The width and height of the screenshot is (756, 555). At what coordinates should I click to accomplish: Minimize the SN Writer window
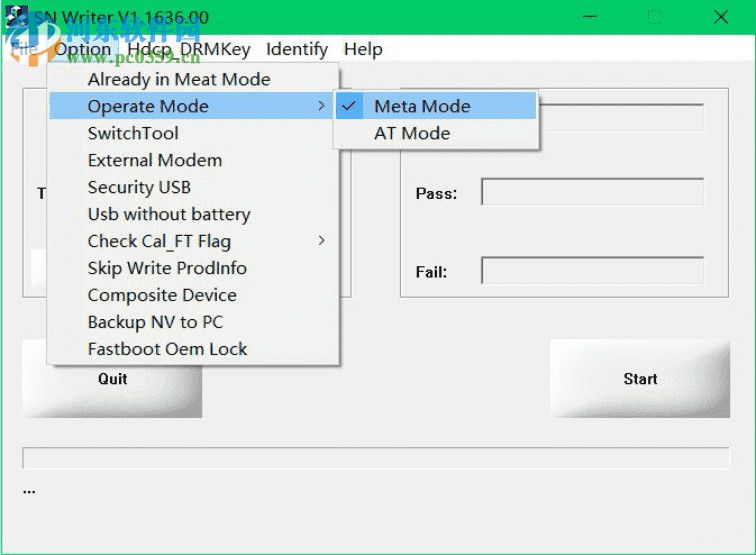tap(590, 17)
